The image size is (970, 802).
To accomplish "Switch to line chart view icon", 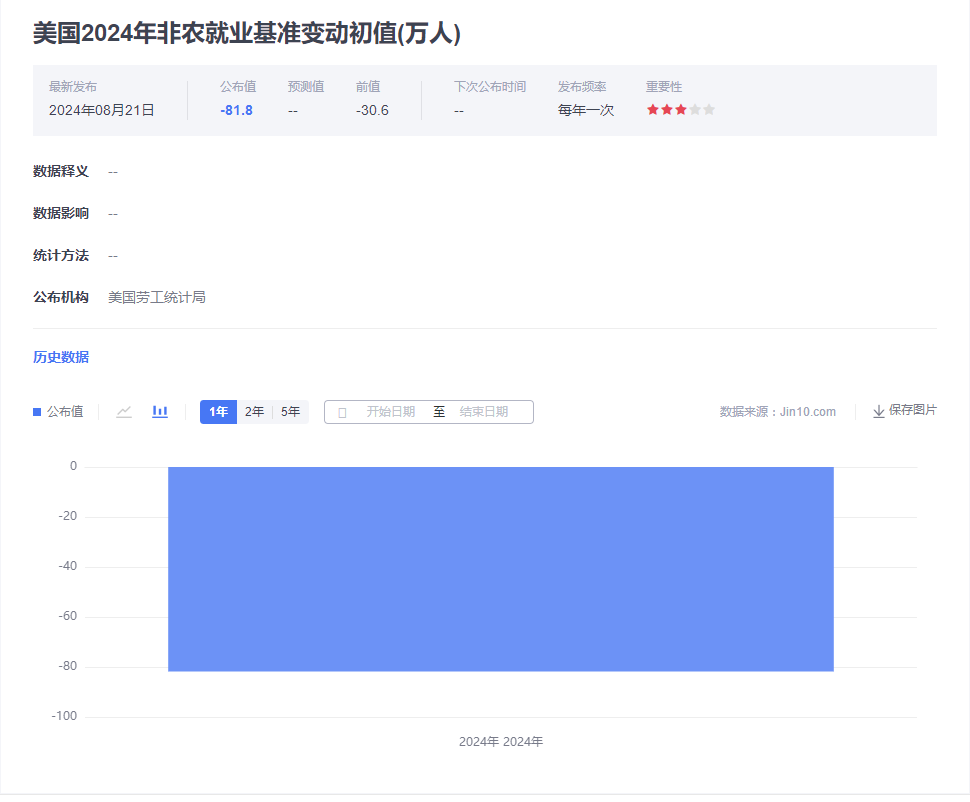I will 124,412.
